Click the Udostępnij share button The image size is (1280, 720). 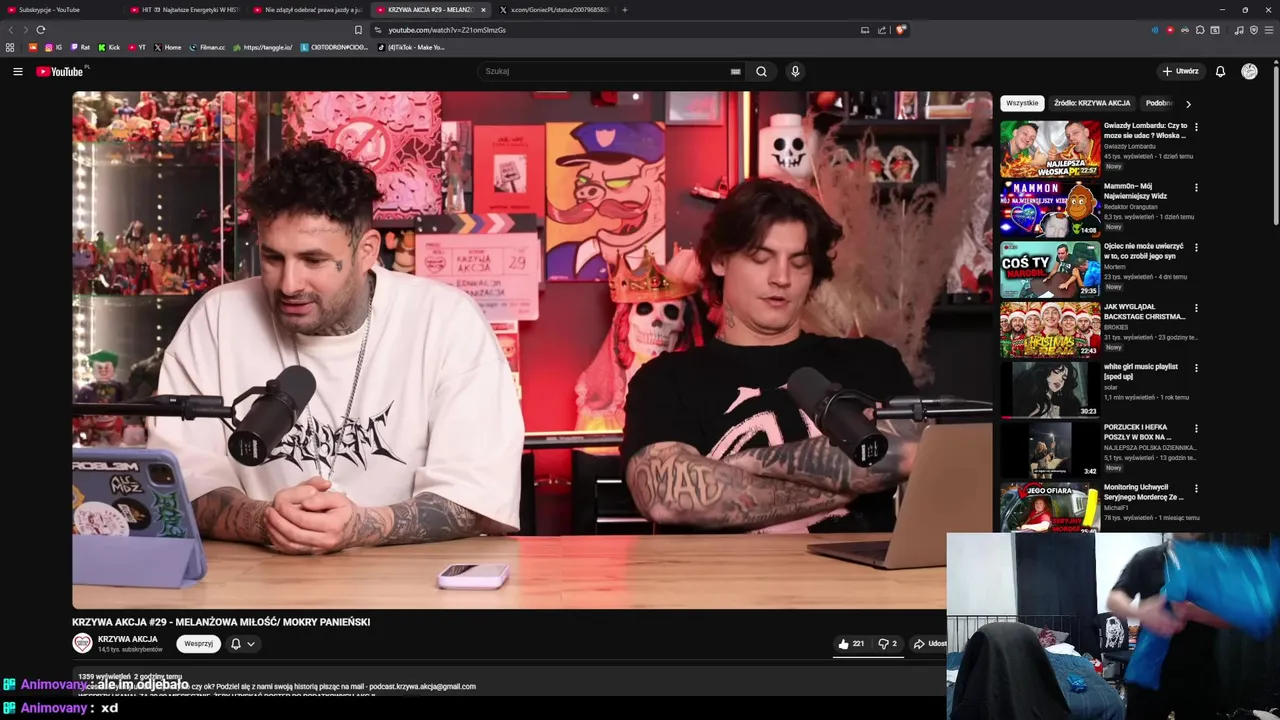pos(928,644)
